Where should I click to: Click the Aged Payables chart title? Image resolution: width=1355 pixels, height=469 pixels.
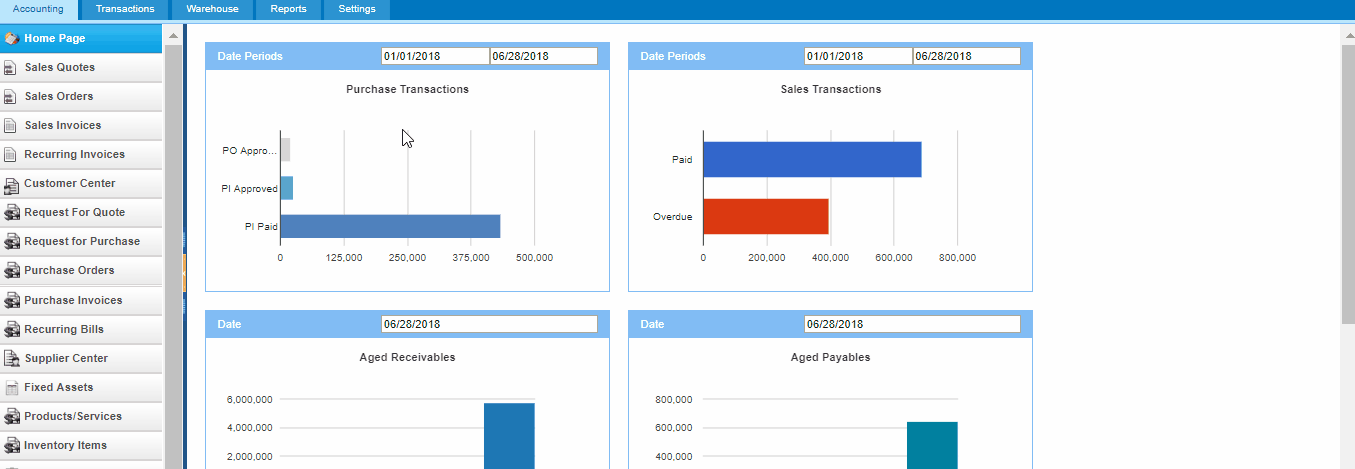coord(830,357)
